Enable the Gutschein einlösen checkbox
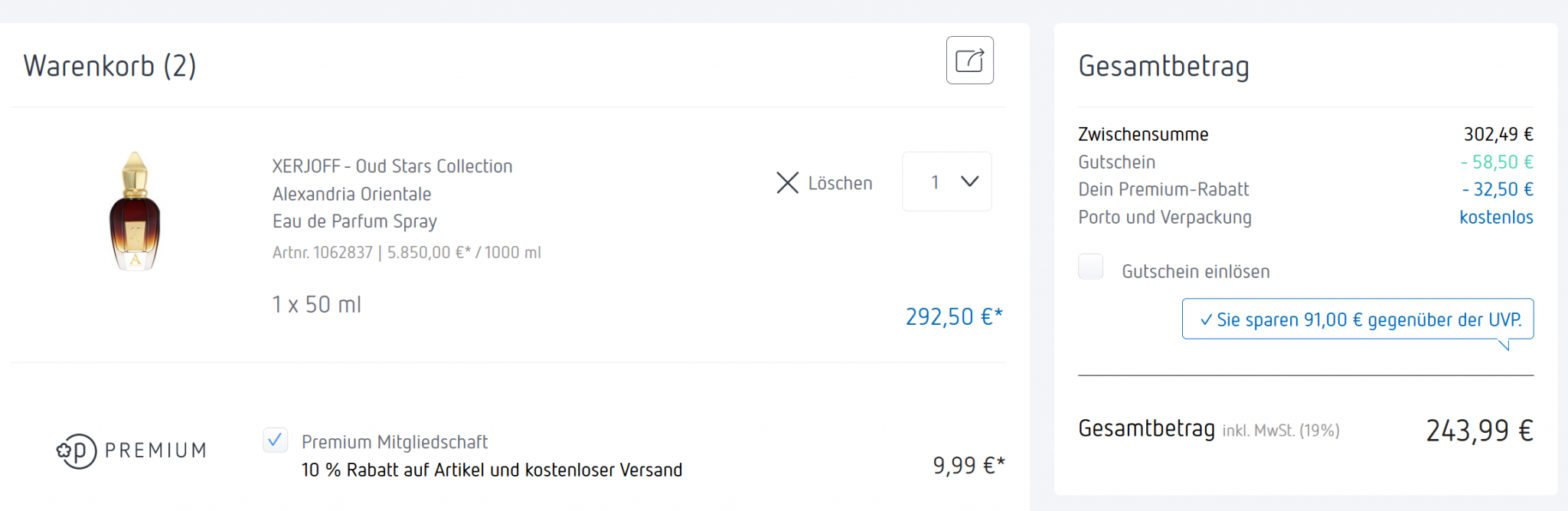 coord(1090,267)
